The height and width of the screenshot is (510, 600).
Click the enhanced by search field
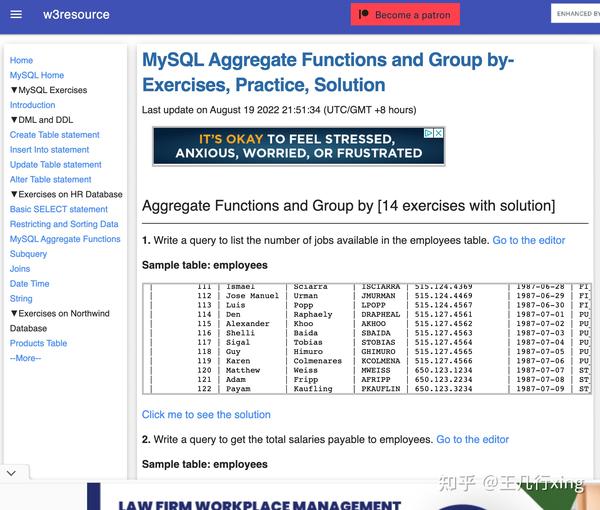[575, 14]
